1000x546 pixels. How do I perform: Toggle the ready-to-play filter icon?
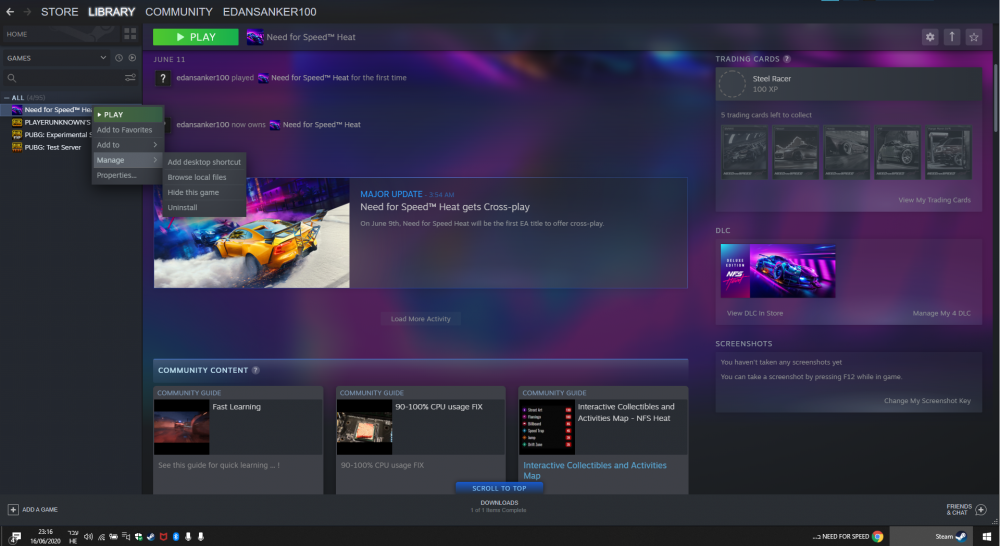(132, 58)
